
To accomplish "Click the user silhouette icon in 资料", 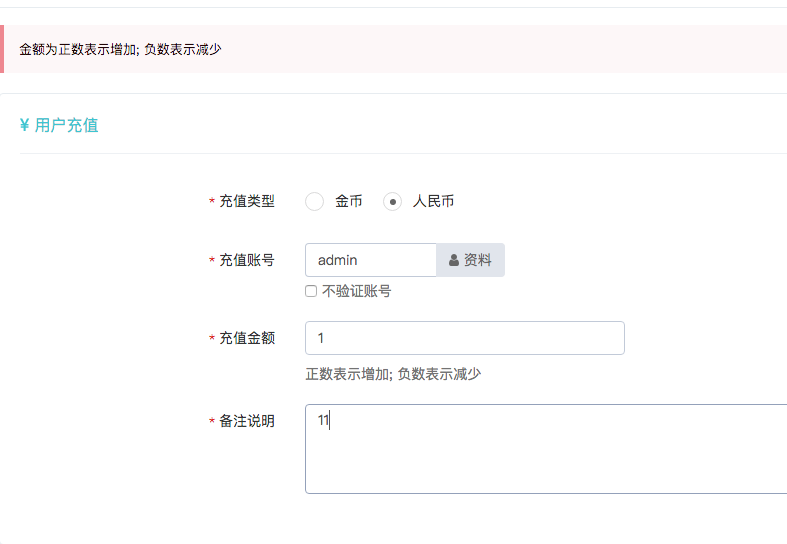I will [x=454, y=260].
